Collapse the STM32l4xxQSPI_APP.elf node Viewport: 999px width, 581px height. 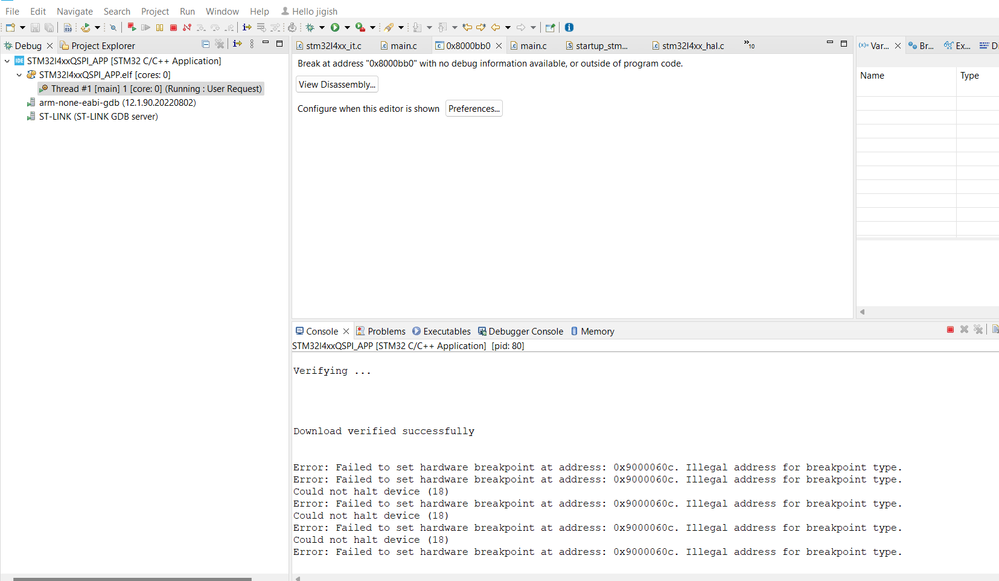19,75
